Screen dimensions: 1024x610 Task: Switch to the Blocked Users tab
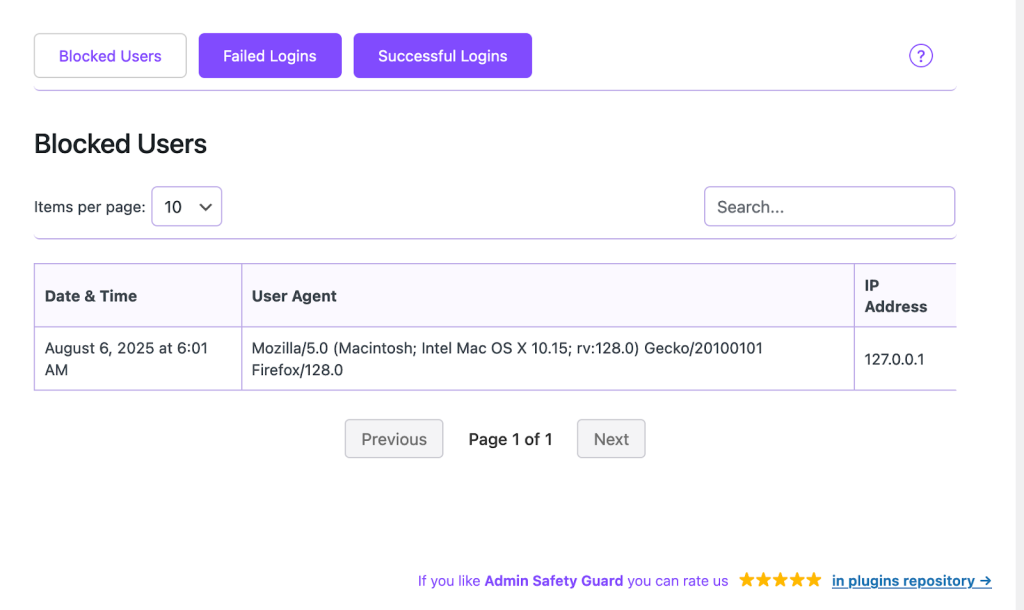coord(110,56)
